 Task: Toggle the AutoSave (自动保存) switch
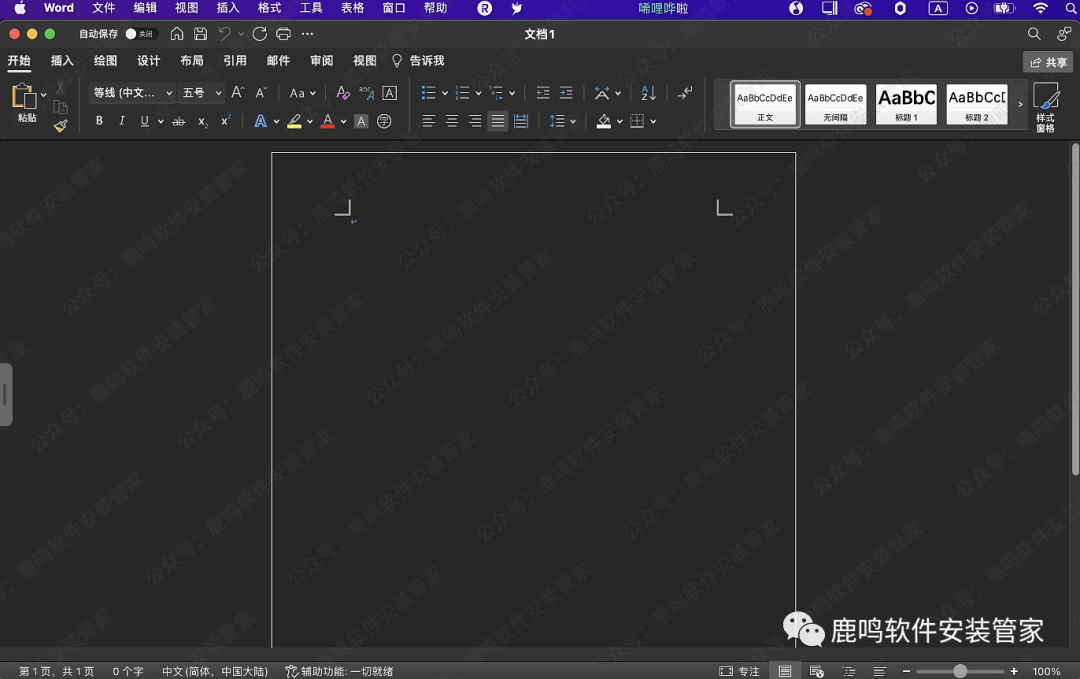point(139,34)
